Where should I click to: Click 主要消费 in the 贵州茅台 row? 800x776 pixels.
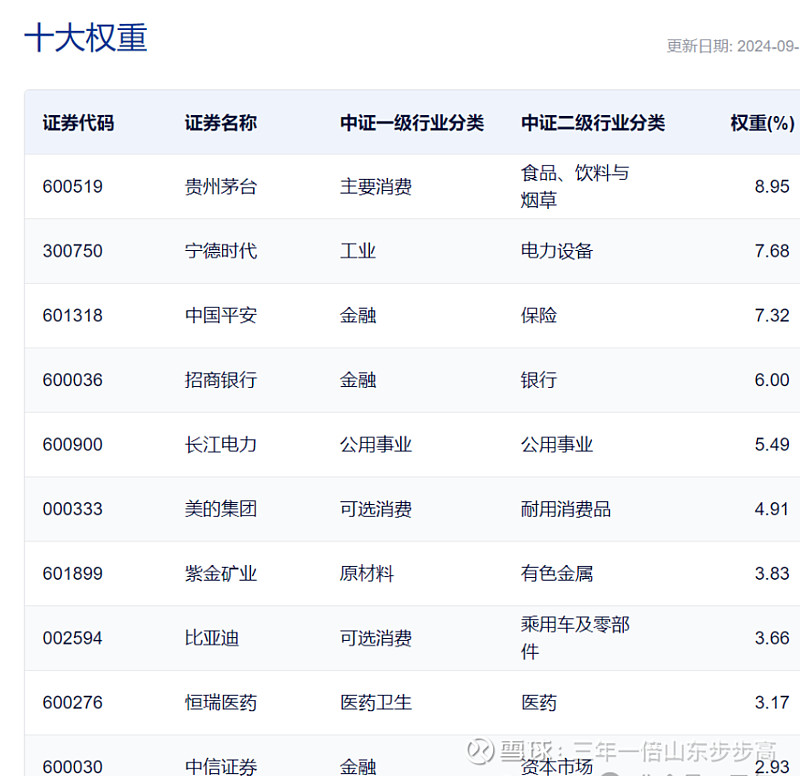tap(376, 187)
